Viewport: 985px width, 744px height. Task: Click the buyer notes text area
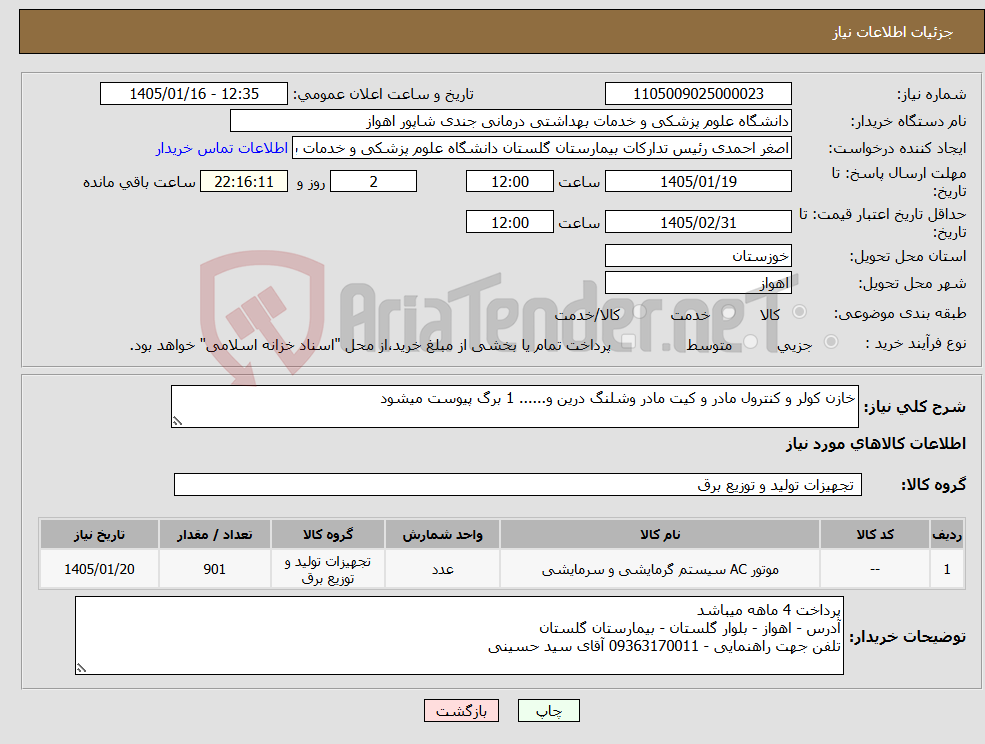tap(459, 636)
